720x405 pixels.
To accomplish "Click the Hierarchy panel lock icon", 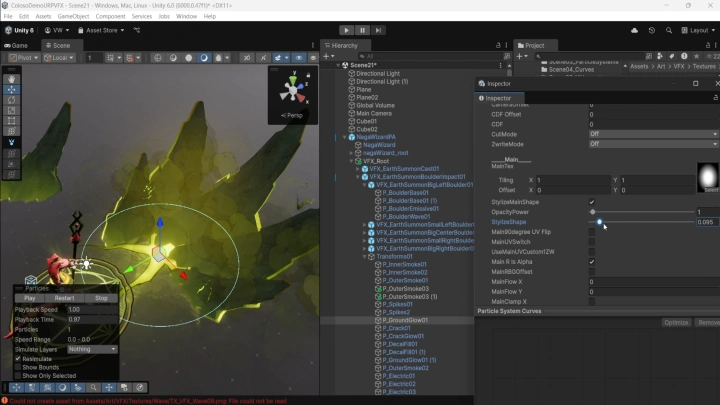I will [x=498, y=45].
